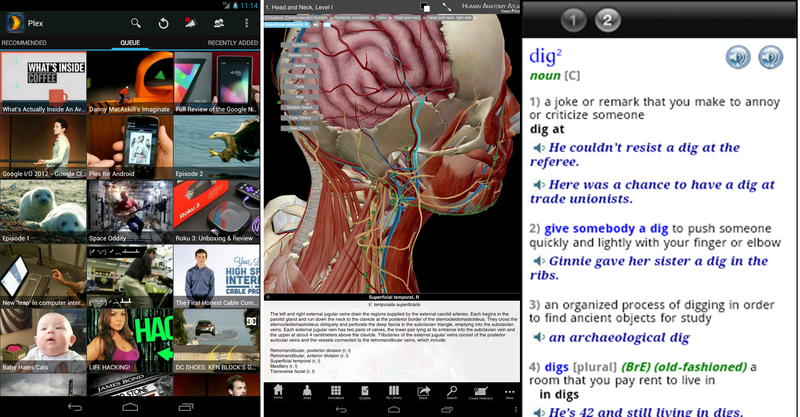800x417 pixels.
Task: Open Recently Added tab in Plex
Action: click(233, 43)
